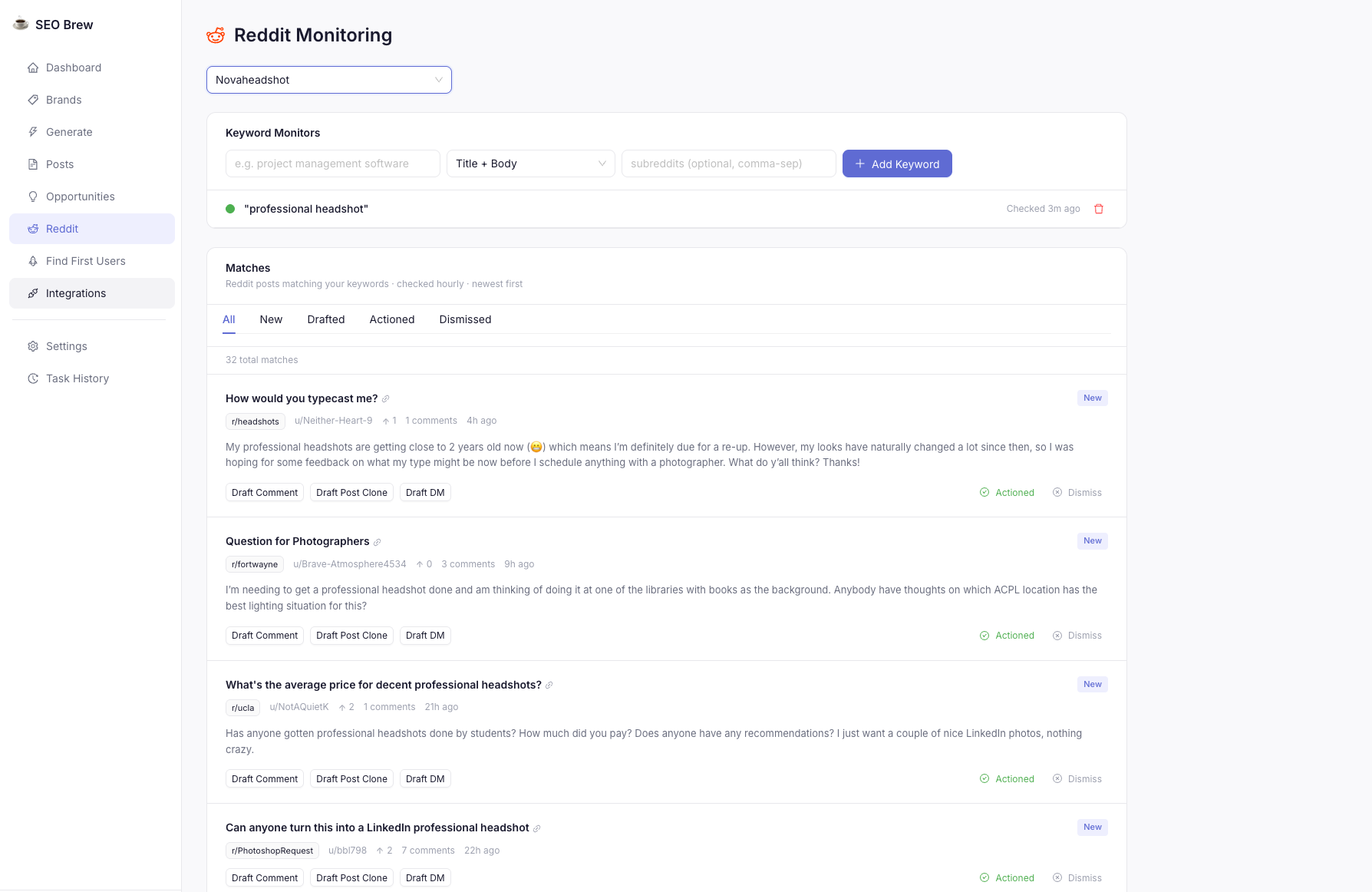
Task: Open Dashboard from the sidebar
Action: (x=92, y=68)
